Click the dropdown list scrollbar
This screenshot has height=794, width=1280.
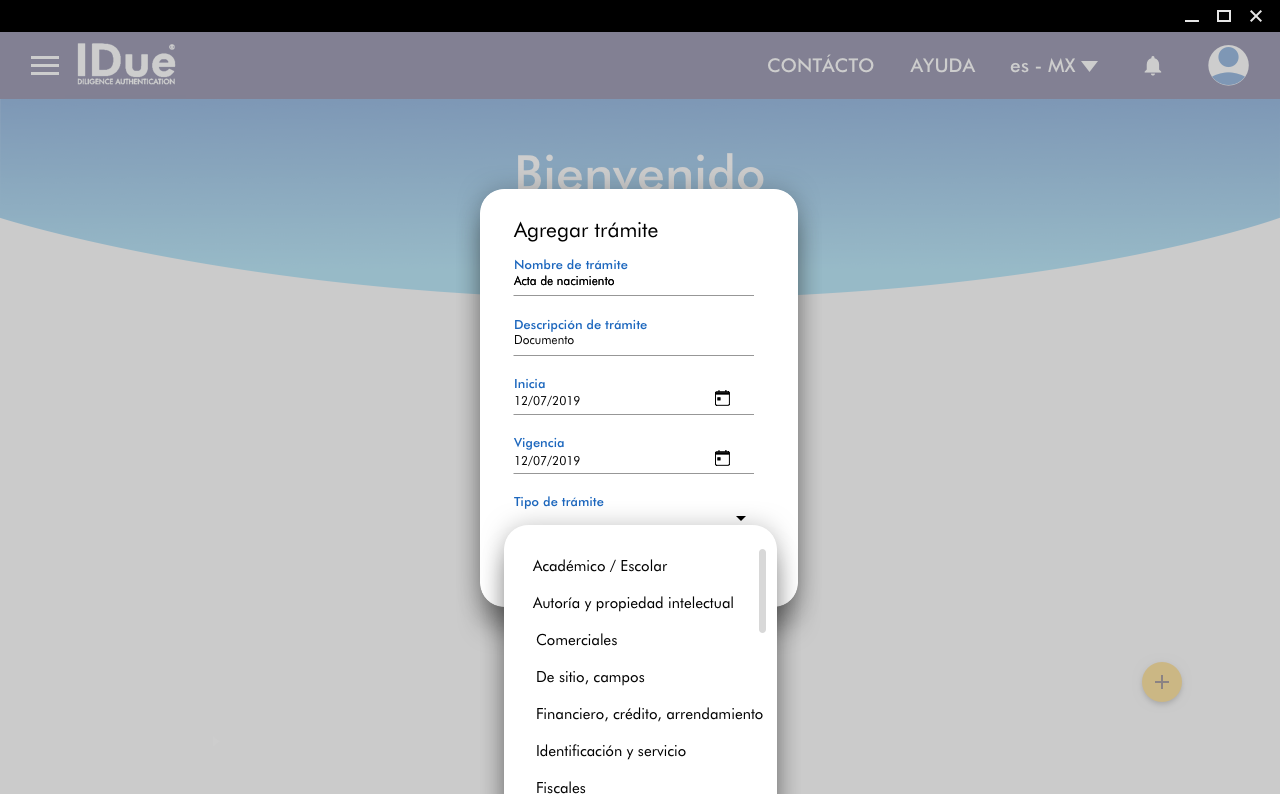pyautogui.click(x=762, y=591)
